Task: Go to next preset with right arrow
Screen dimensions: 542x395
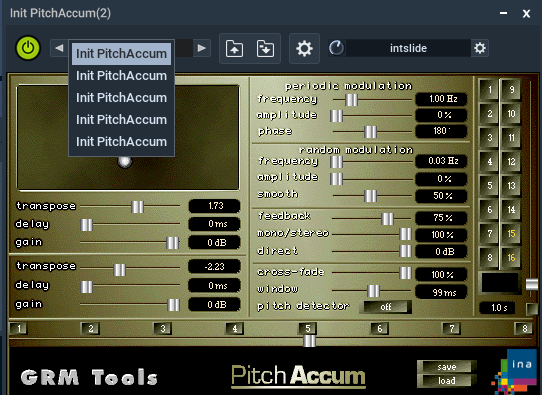Action: (202, 48)
